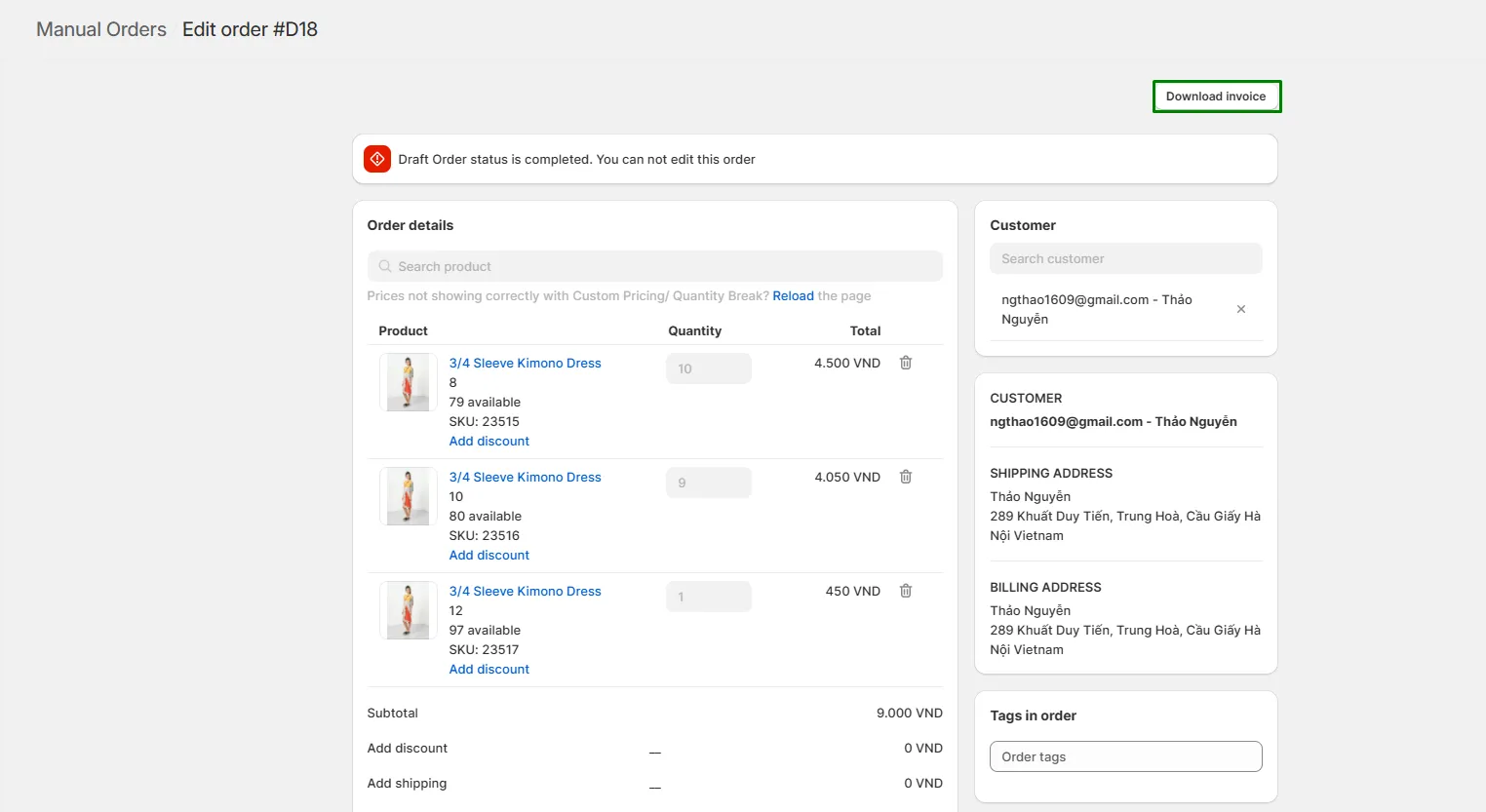This screenshot has height=812, width=1486.
Task: Click quantity field showing 10
Action: (709, 368)
